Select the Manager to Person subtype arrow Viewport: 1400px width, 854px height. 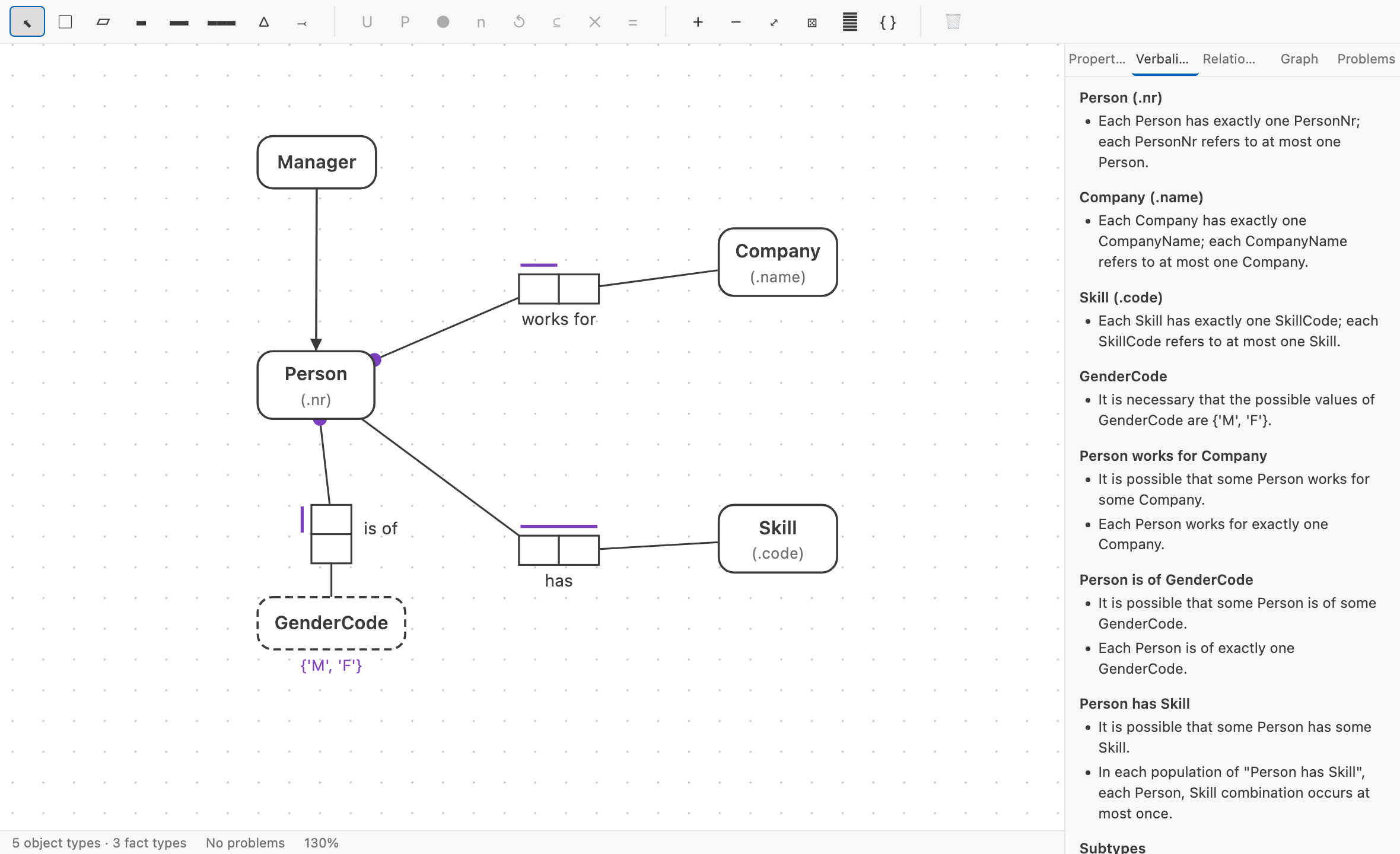pyautogui.click(x=316, y=270)
